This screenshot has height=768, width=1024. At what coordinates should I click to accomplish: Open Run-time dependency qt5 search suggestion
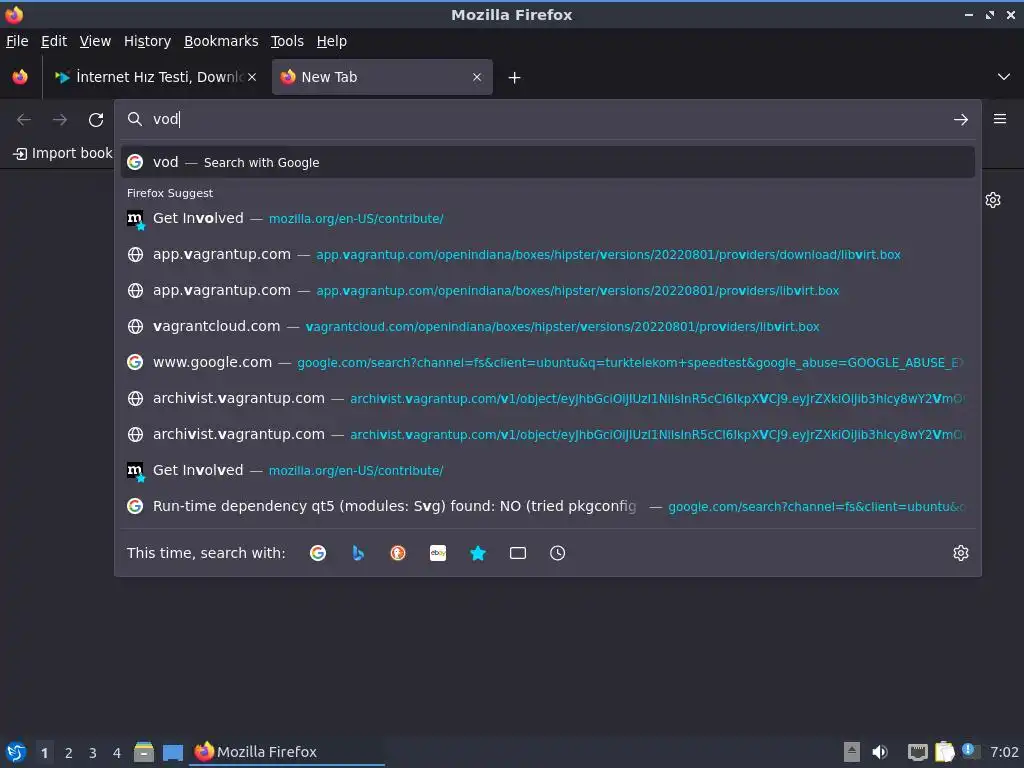tap(547, 506)
